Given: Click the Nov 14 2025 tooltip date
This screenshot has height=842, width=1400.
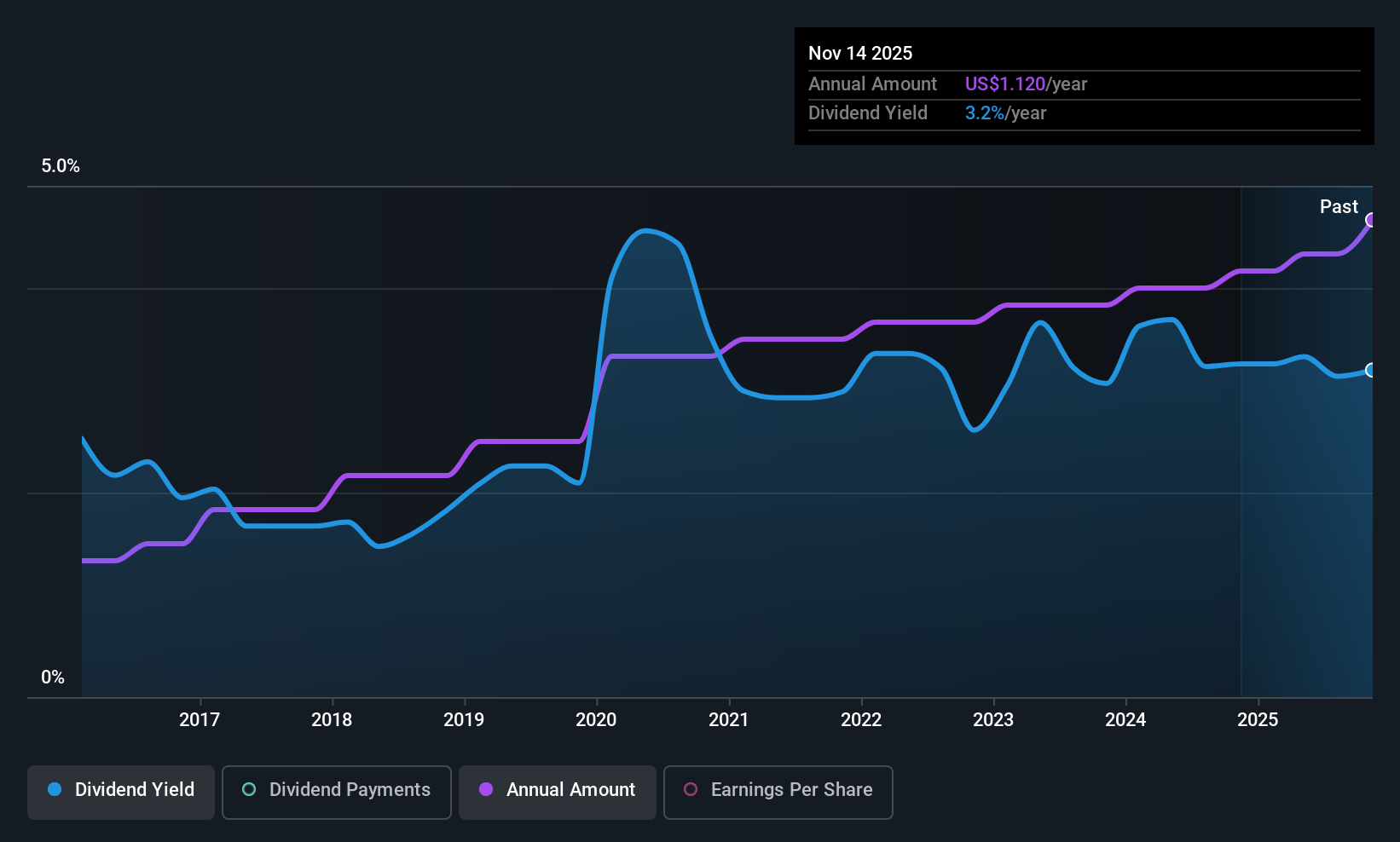Looking at the screenshot, I should (x=860, y=53).
